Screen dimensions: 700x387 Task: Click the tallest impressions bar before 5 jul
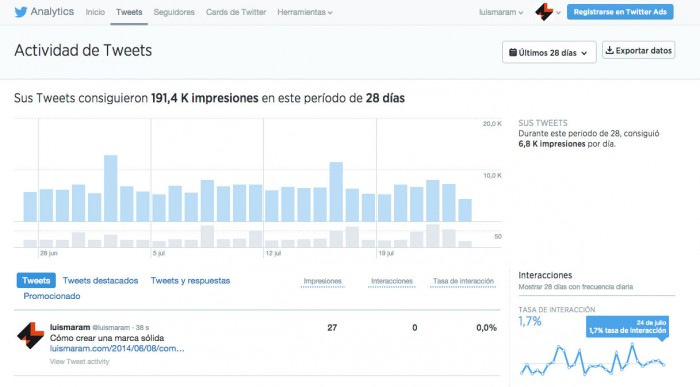(x=111, y=188)
